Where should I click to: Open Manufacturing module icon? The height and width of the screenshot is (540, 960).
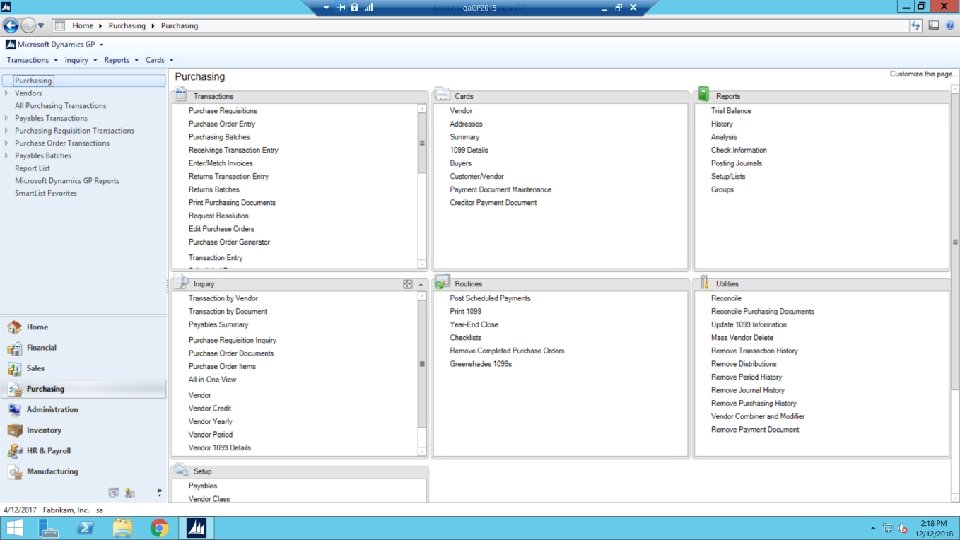(15, 472)
